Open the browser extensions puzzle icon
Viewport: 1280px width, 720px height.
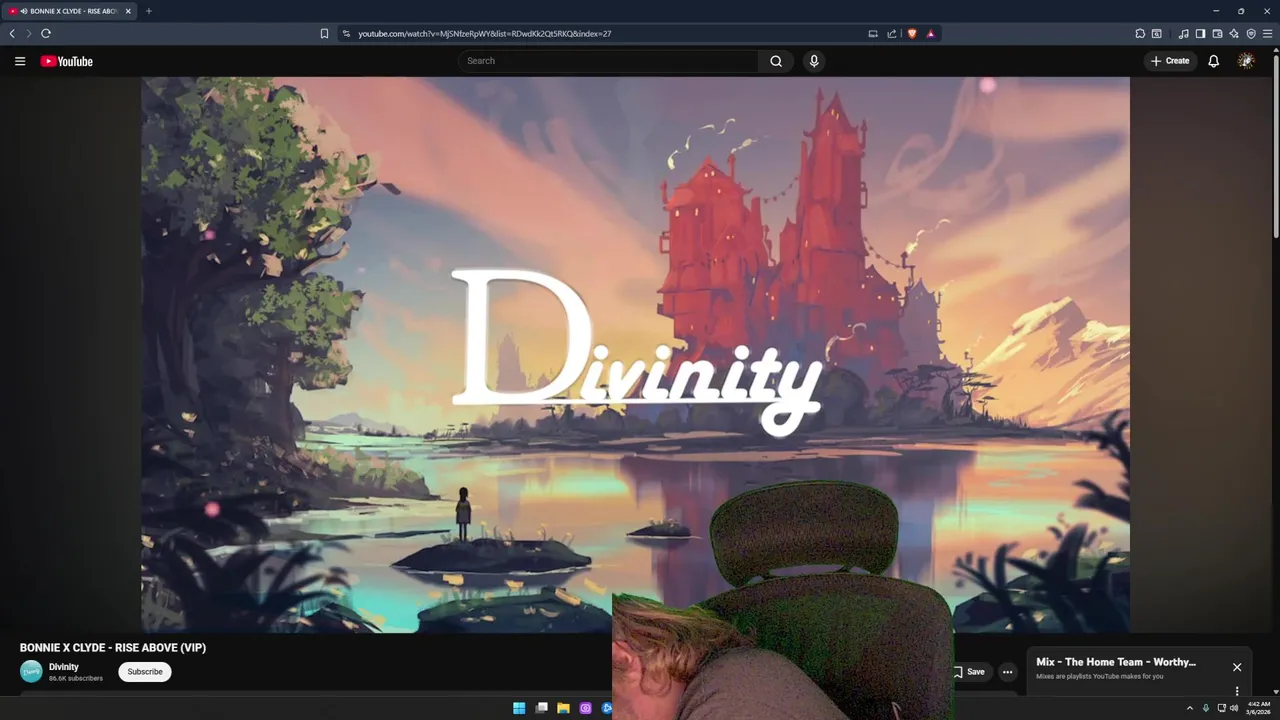click(x=1140, y=33)
